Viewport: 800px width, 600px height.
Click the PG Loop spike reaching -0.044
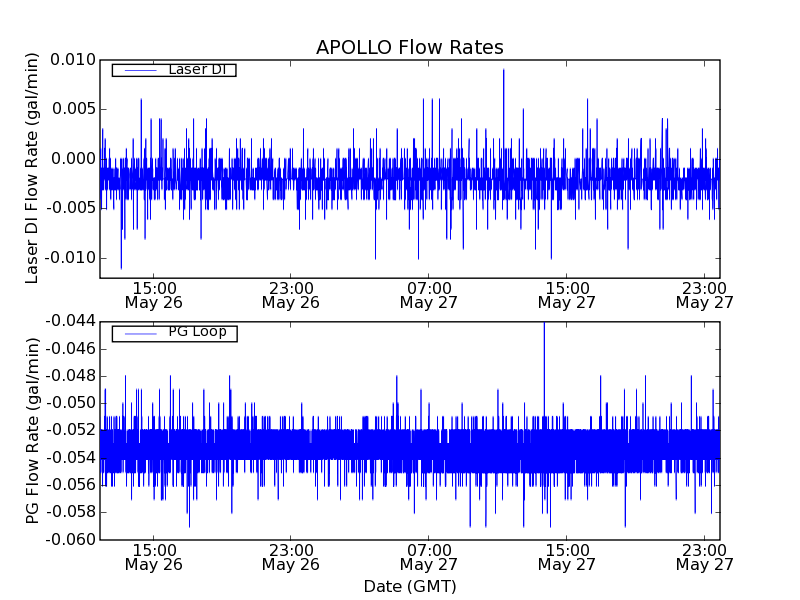(x=544, y=324)
